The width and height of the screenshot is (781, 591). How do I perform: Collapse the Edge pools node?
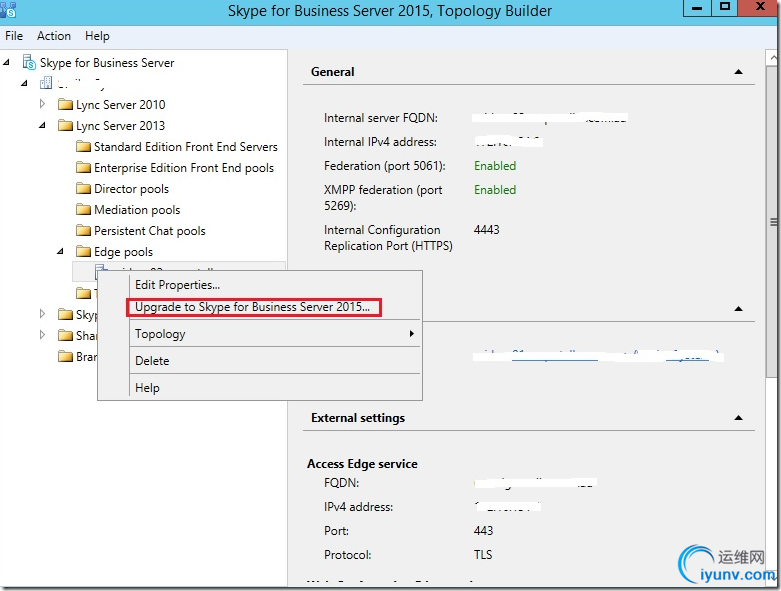[60, 251]
